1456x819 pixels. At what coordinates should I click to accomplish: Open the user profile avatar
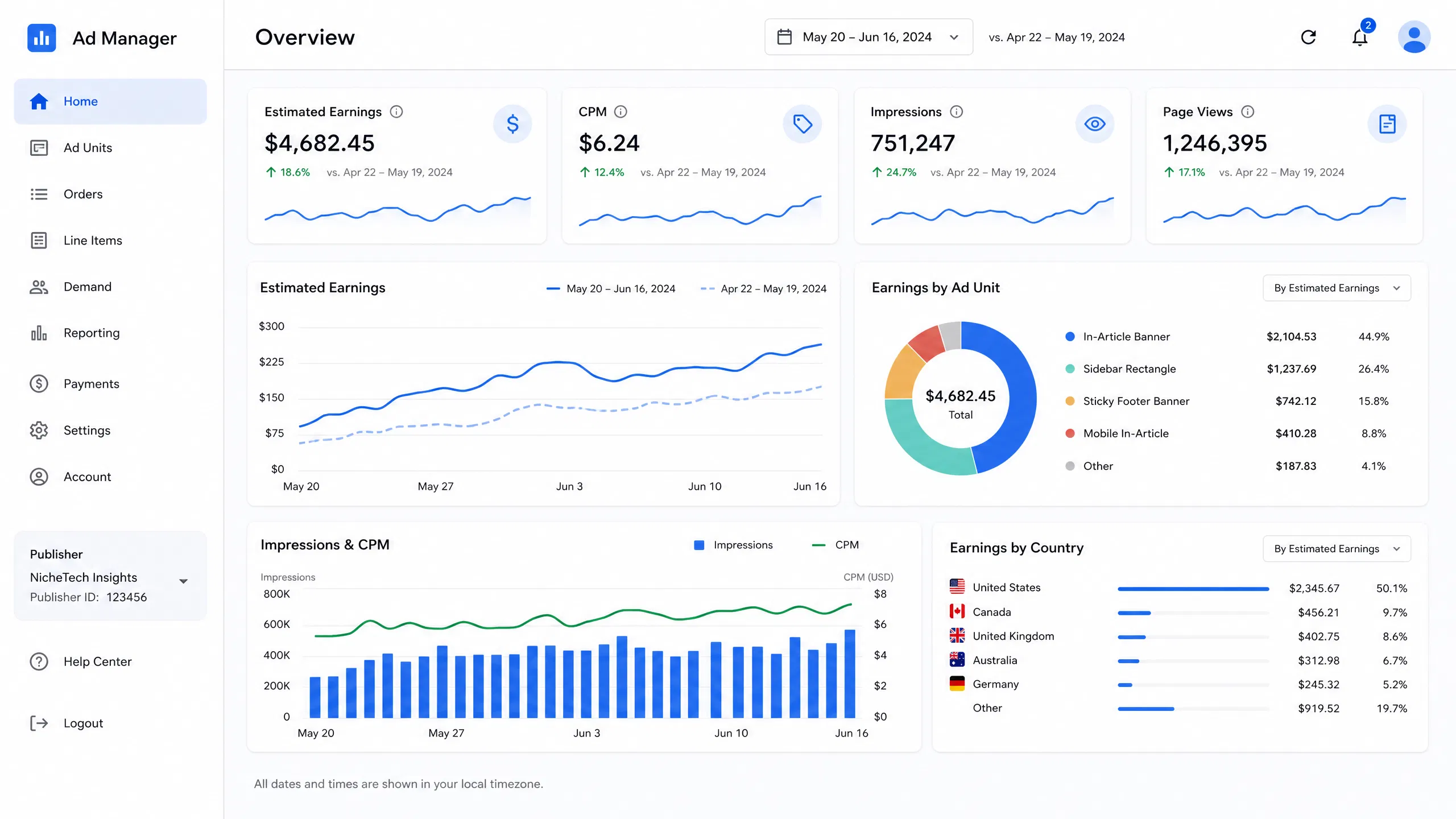[x=1414, y=38]
